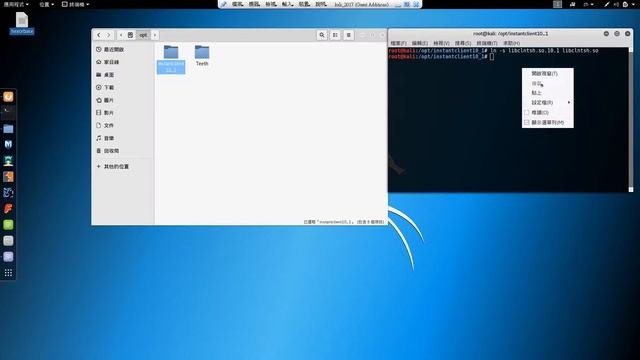Screen dimensions: 640x360
Task: Open 影片 (Videos) in sidebar
Action: tap(122, 113)
